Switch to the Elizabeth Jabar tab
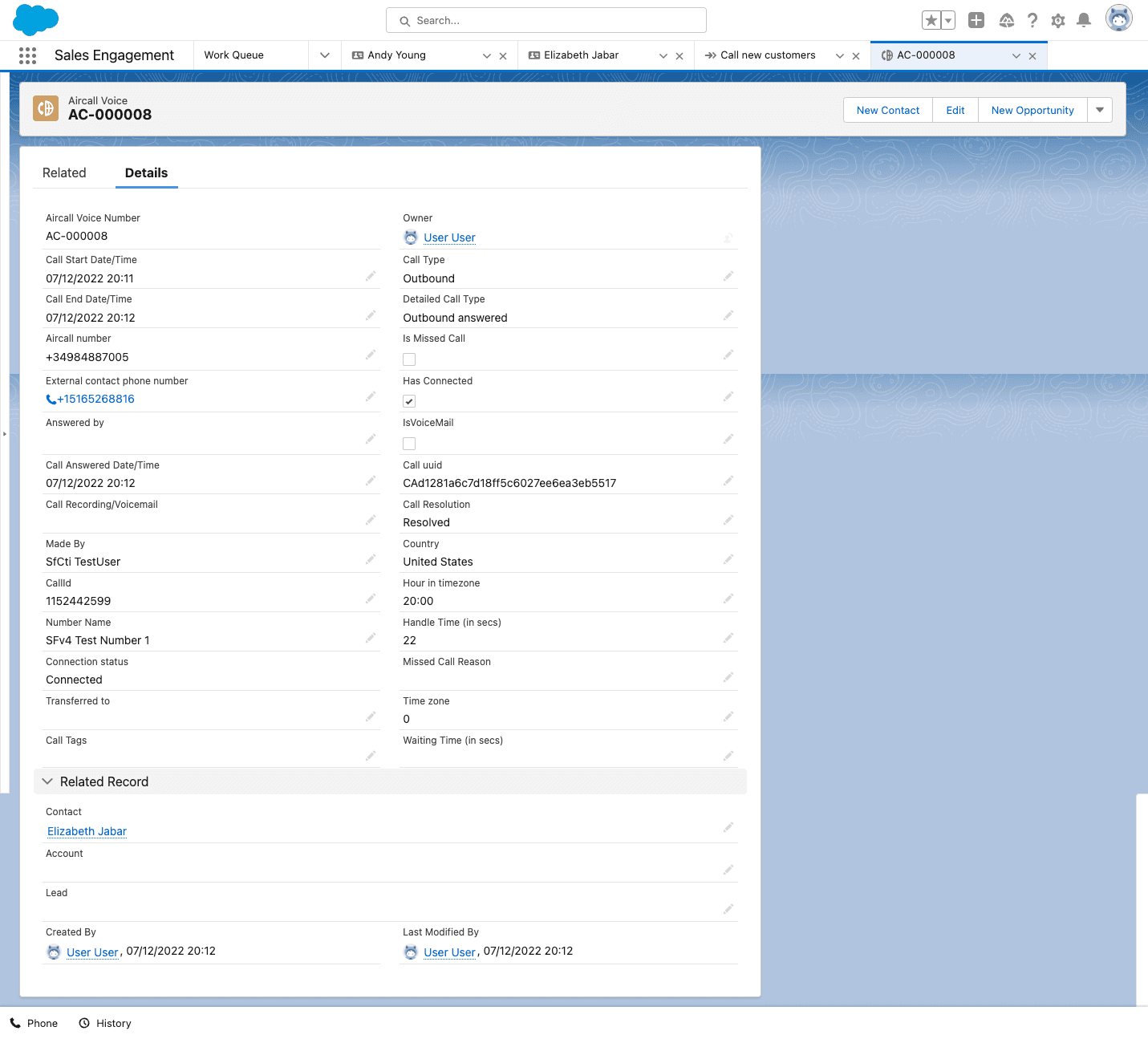Viewport: 1148px width, 1039px height. (581, 55)
